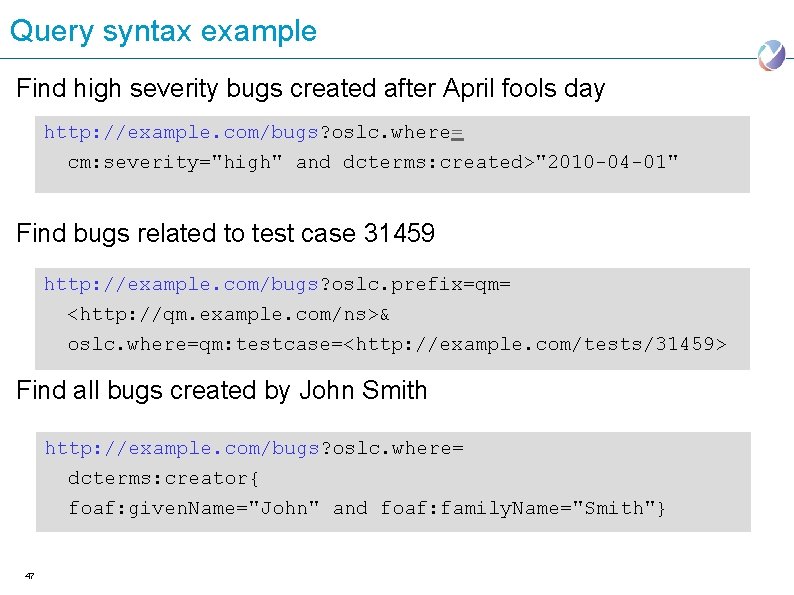
Task: Click the line '<http://qm.example.com/ns>&'
Action: (x=228, y=314)
